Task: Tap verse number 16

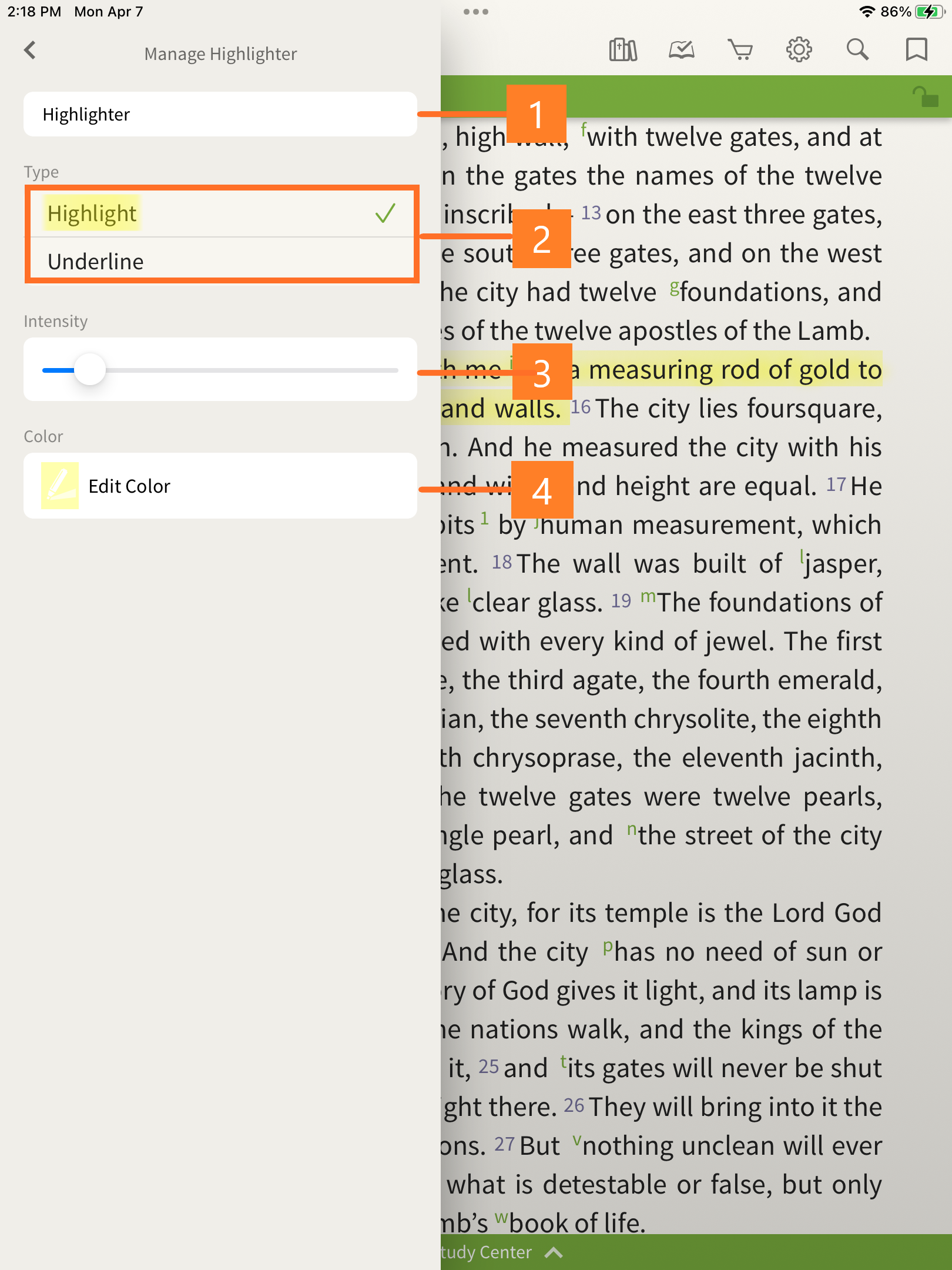Action: click(581, 407)
